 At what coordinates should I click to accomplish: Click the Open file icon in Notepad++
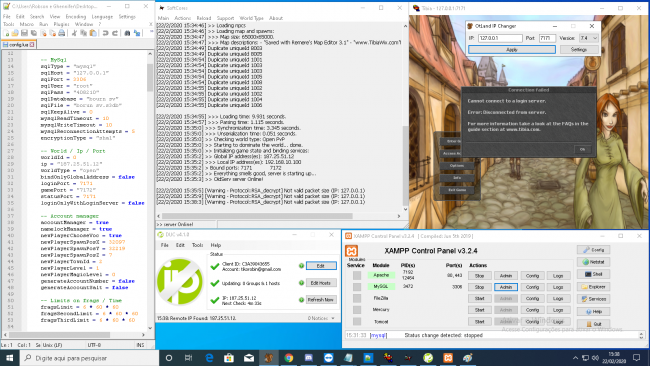click(15, 33)
